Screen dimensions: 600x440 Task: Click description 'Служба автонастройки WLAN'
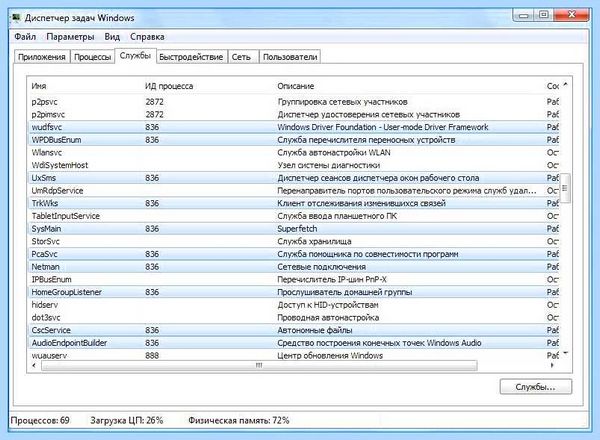point(334,152)
